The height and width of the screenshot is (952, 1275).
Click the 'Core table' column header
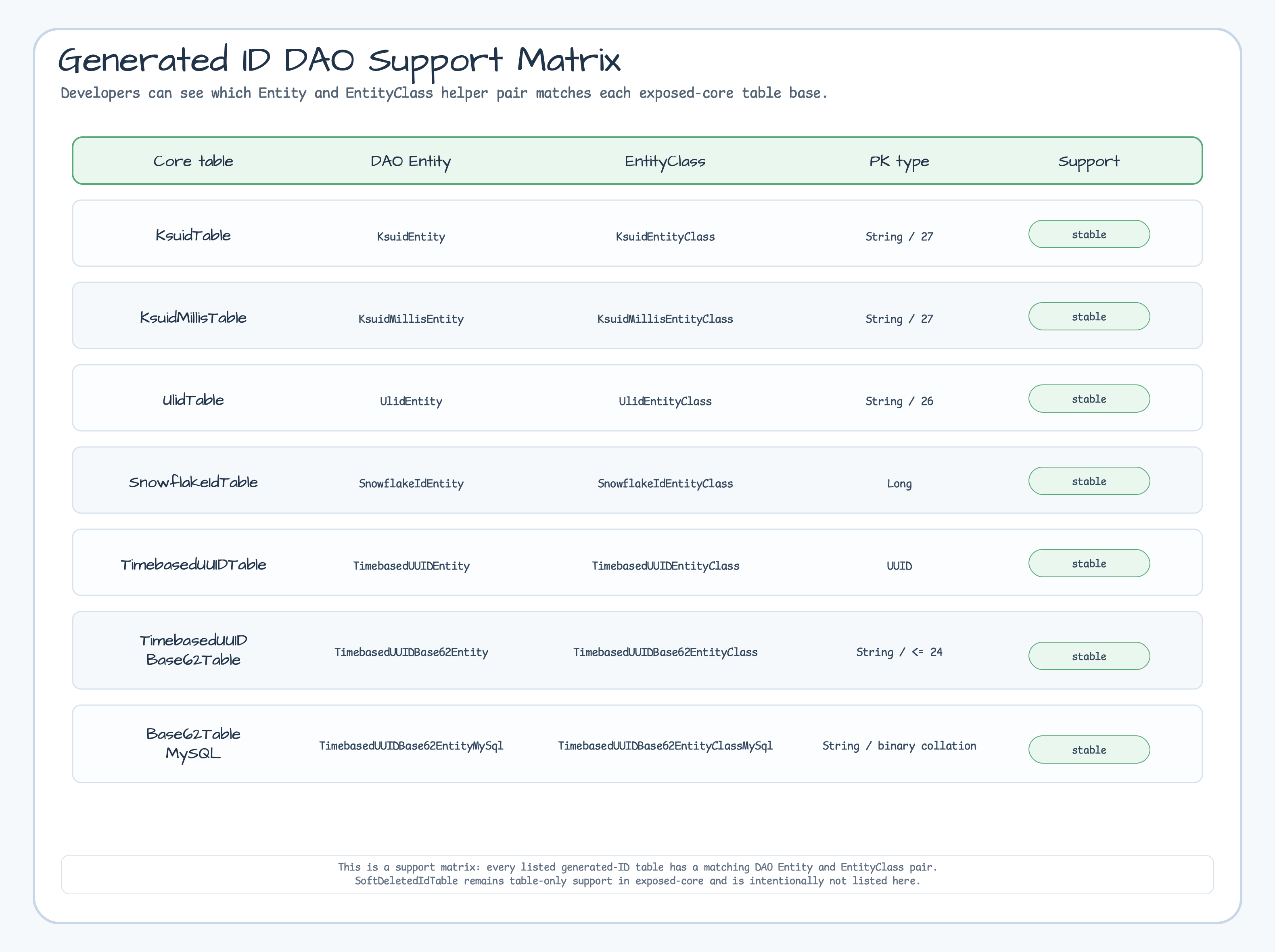[193, 161]
